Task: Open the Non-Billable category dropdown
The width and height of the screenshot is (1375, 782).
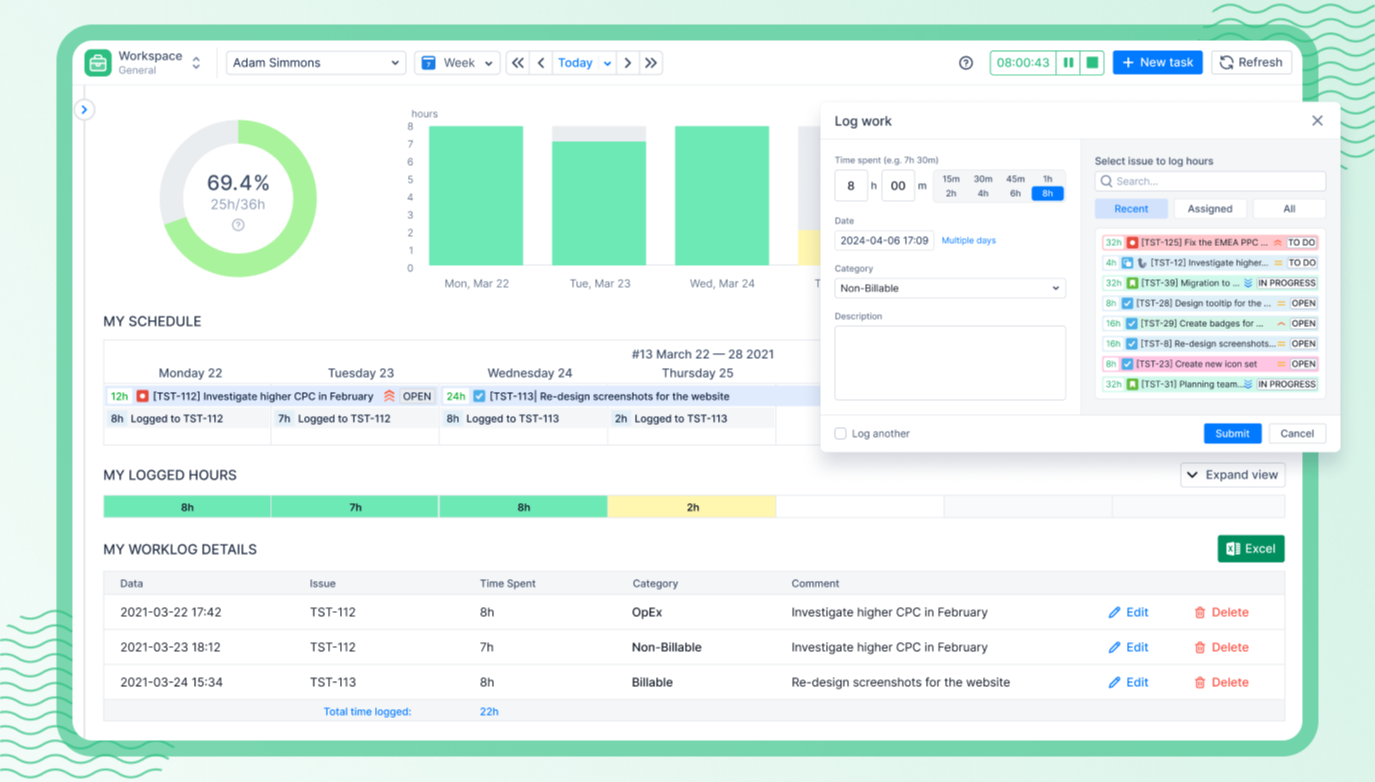Action: (949, 288)
